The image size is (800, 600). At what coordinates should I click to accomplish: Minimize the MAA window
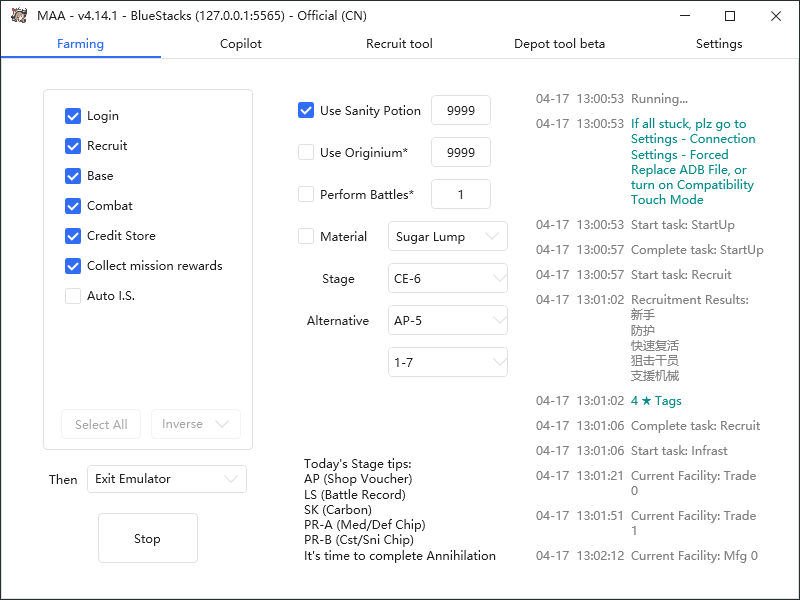tap(685, 16)
